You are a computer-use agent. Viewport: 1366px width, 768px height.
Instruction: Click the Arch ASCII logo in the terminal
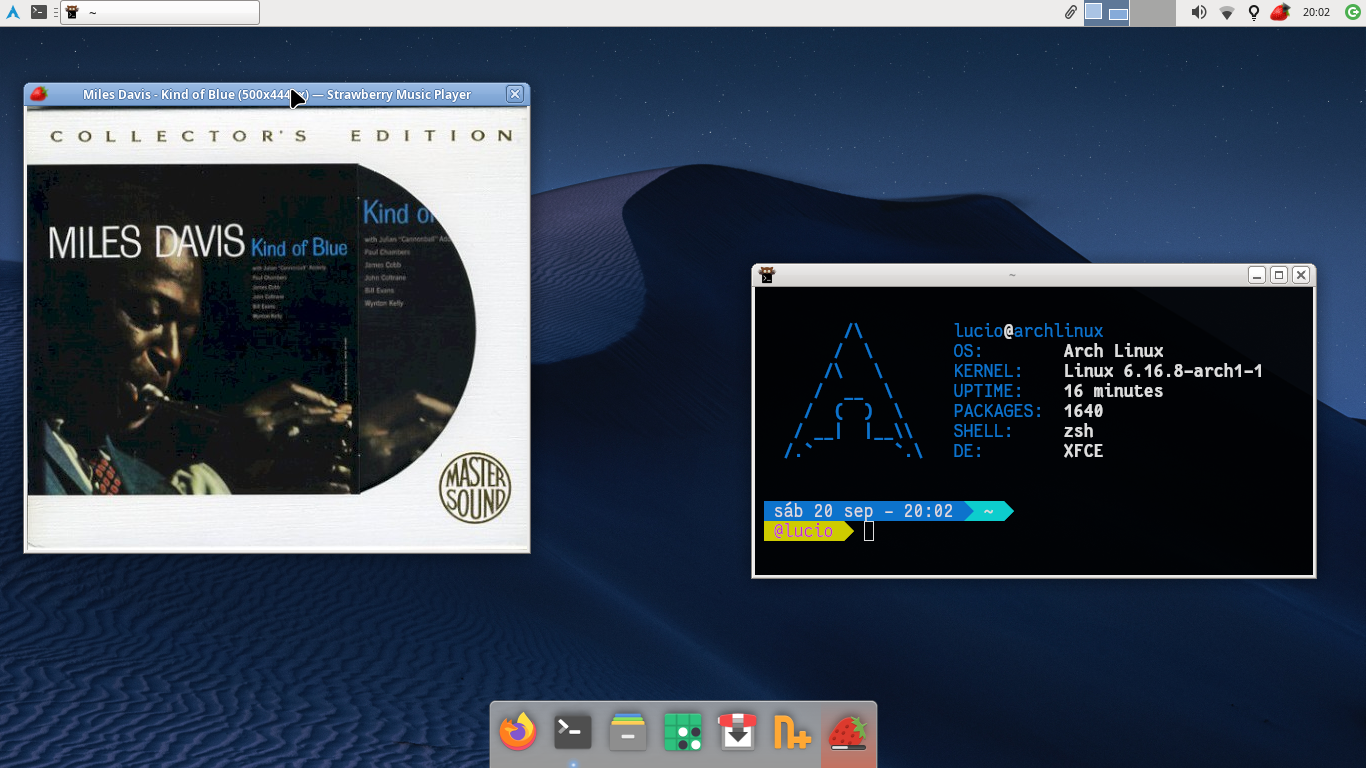[x=853, y=391]
